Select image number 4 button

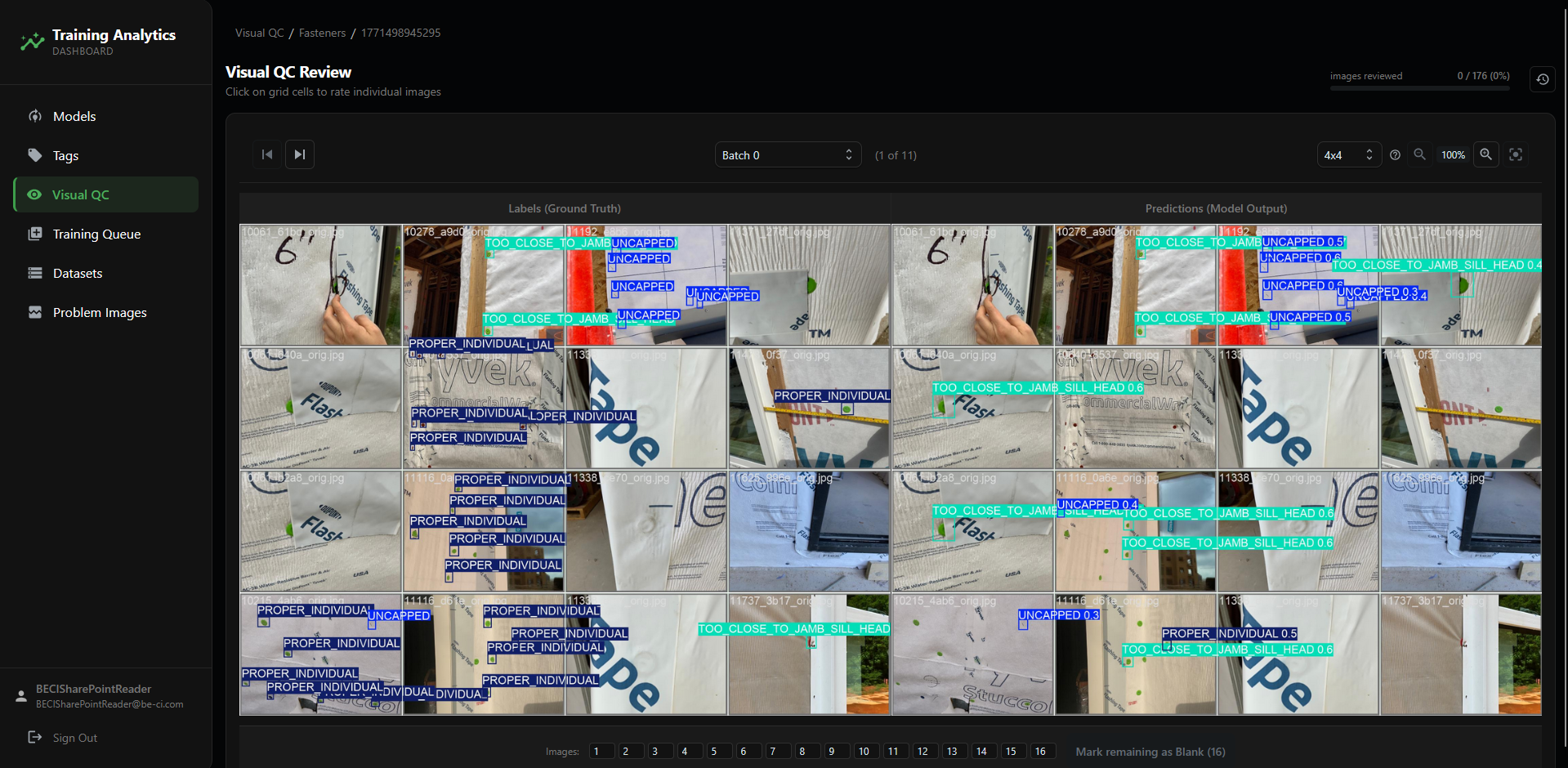690,752
